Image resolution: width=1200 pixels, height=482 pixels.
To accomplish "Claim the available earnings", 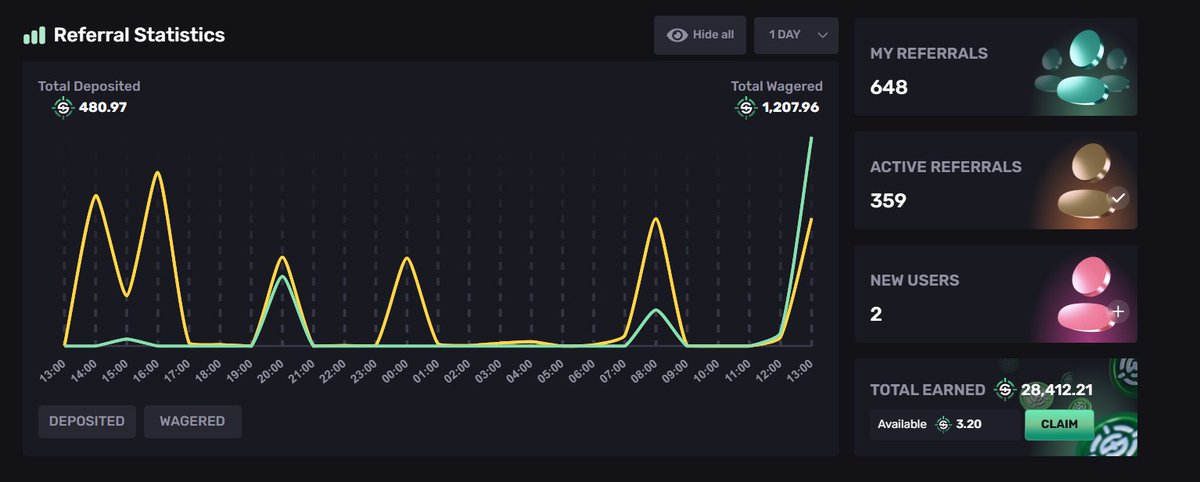I will pyautogui.click(x=1059, y=424).
